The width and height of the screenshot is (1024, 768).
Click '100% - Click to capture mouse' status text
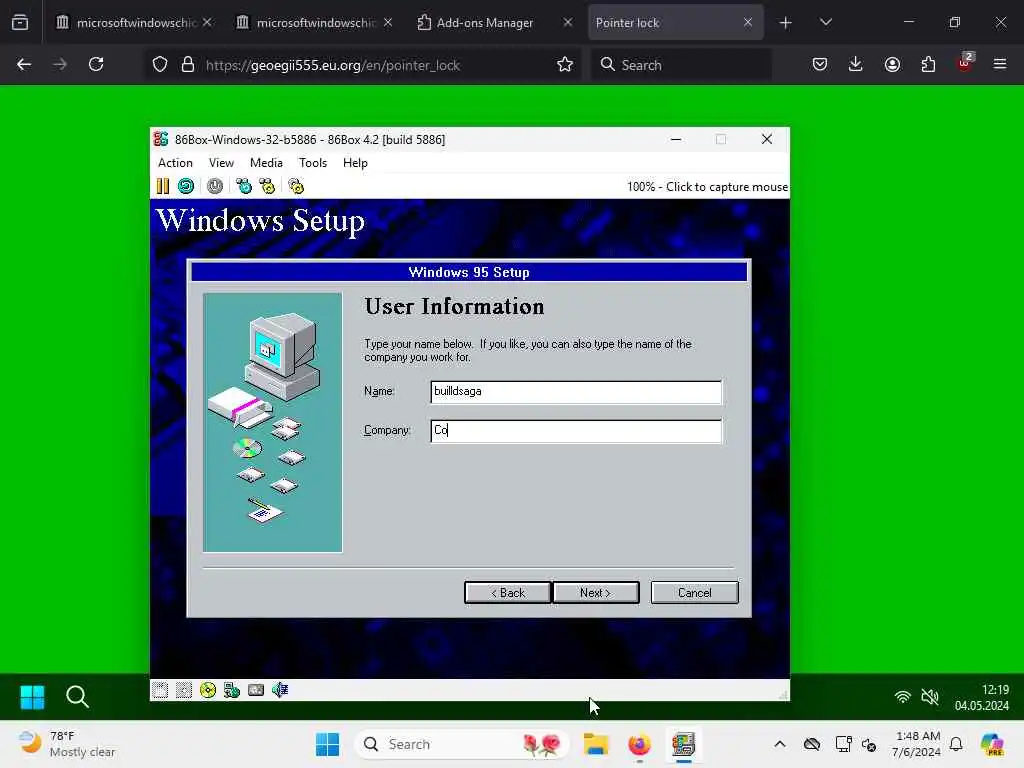tap(707, 187)
